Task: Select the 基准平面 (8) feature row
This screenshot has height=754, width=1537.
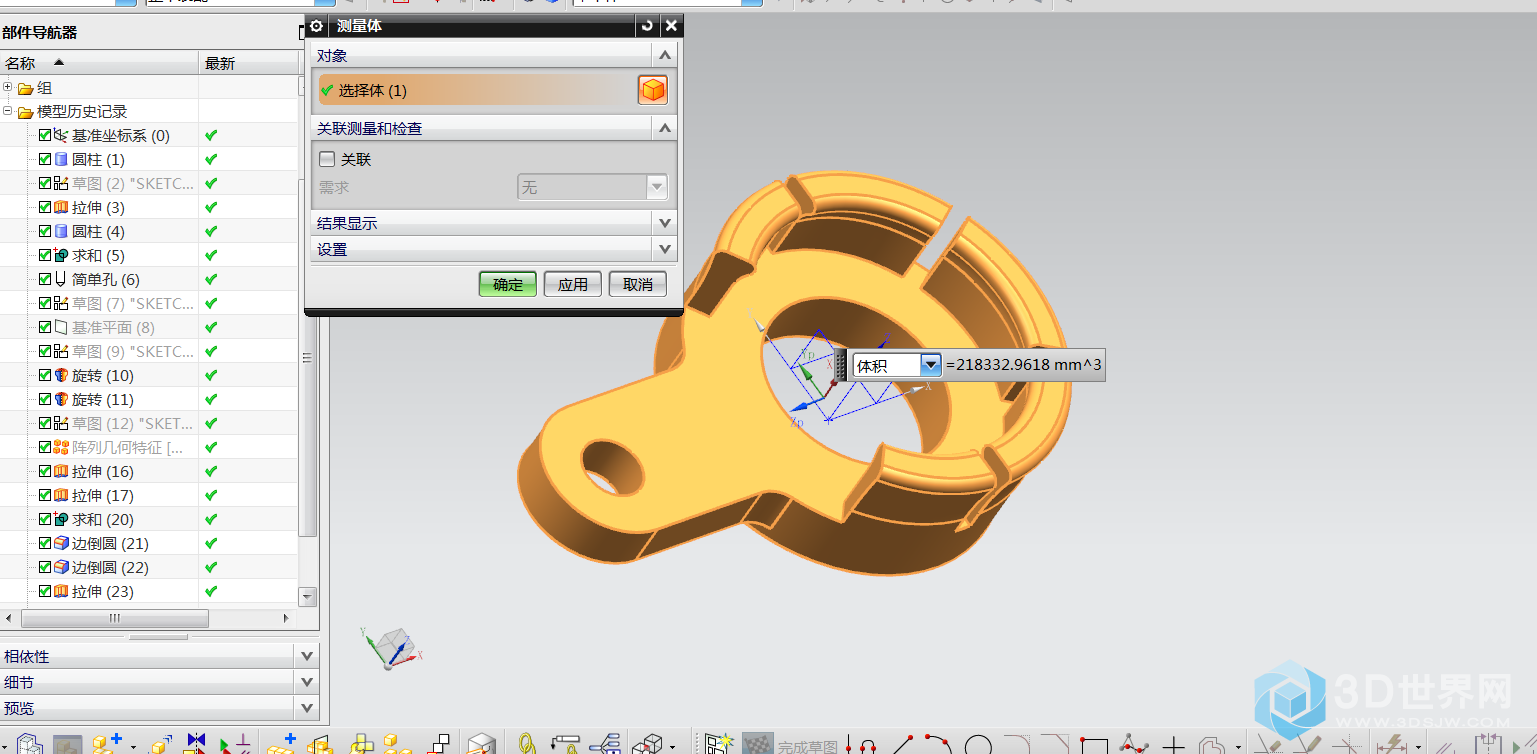Action: (x=149, y=327)
